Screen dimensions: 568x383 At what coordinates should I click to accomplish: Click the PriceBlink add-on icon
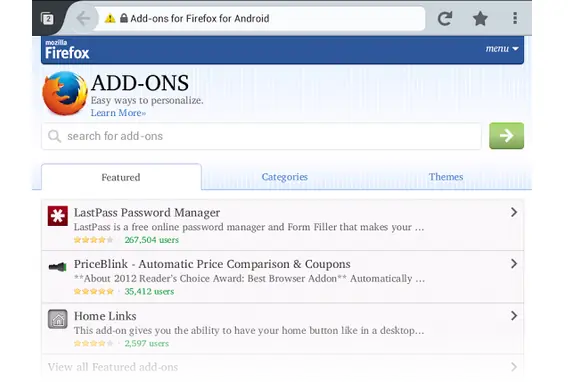point(58,267)
